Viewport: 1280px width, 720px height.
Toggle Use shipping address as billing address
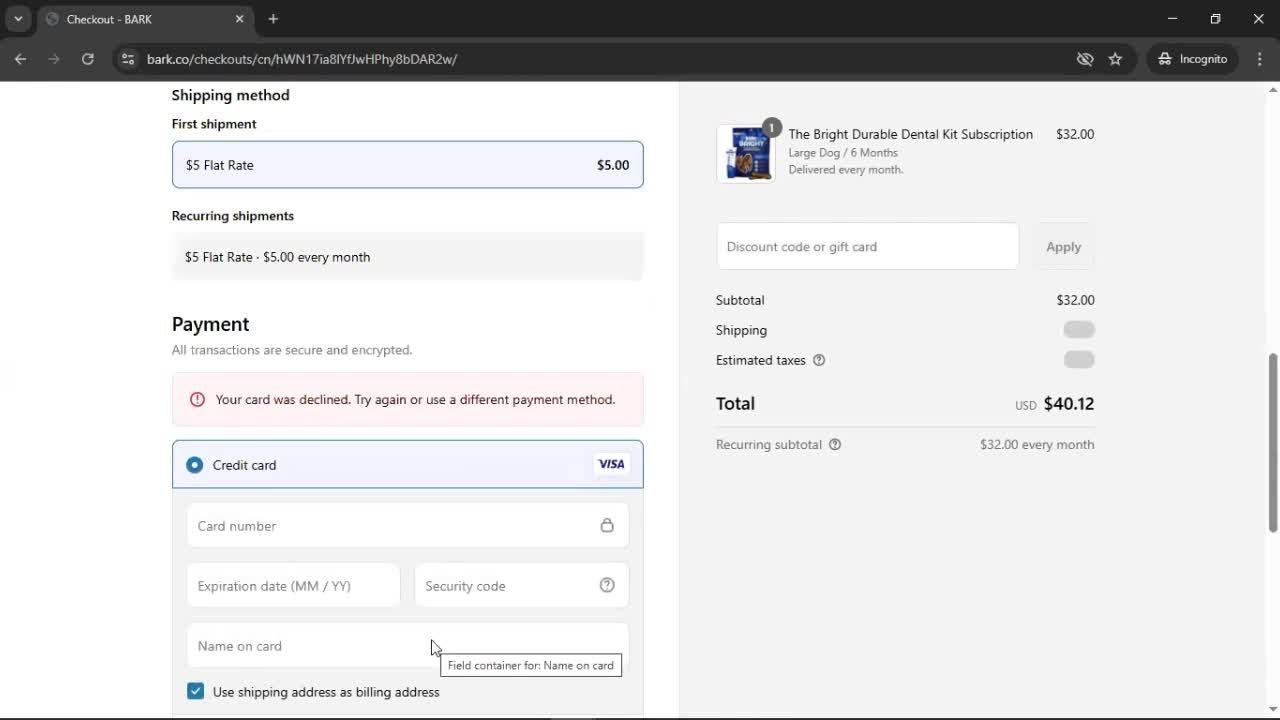(195, 692)
